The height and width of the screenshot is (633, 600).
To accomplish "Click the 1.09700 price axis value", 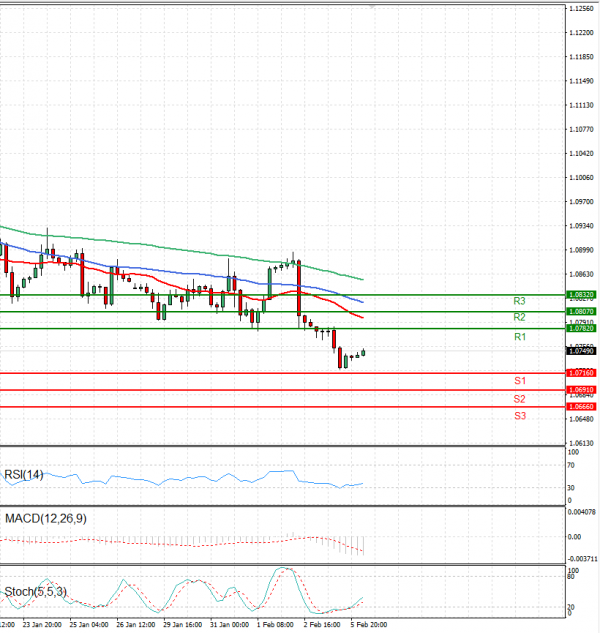I will 581,202.
